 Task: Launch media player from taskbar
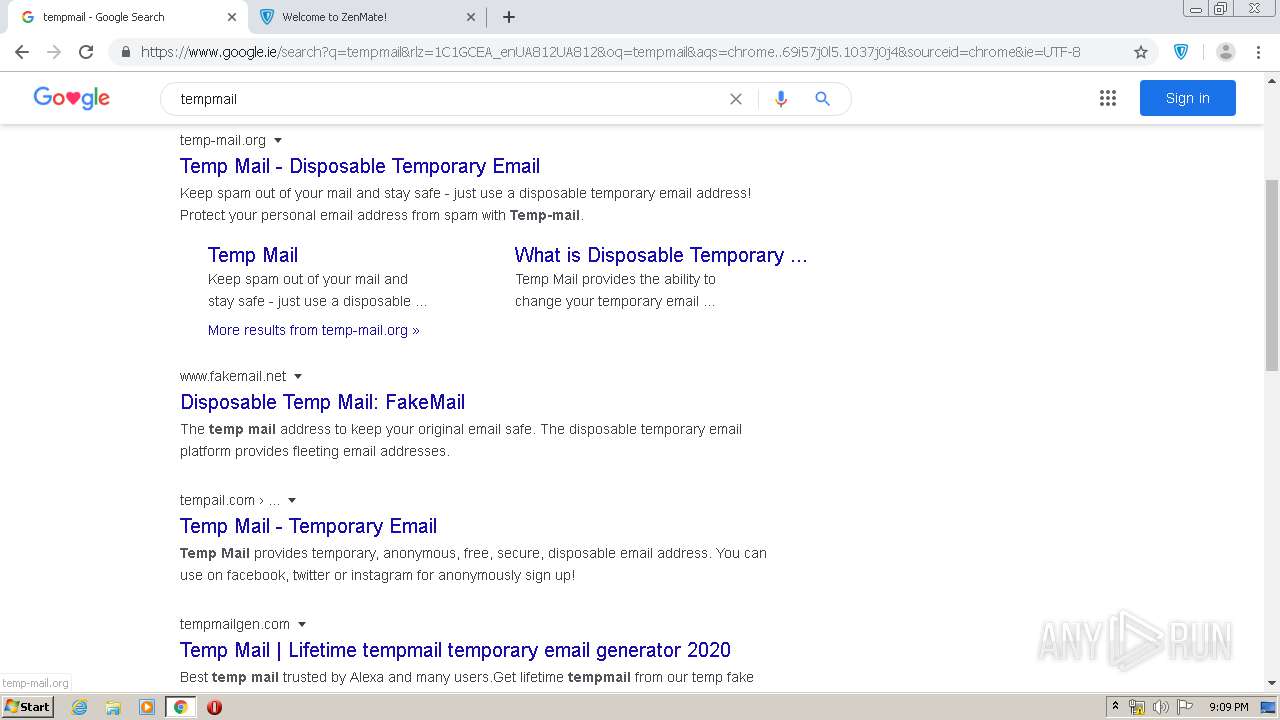[x=147, y=707]
